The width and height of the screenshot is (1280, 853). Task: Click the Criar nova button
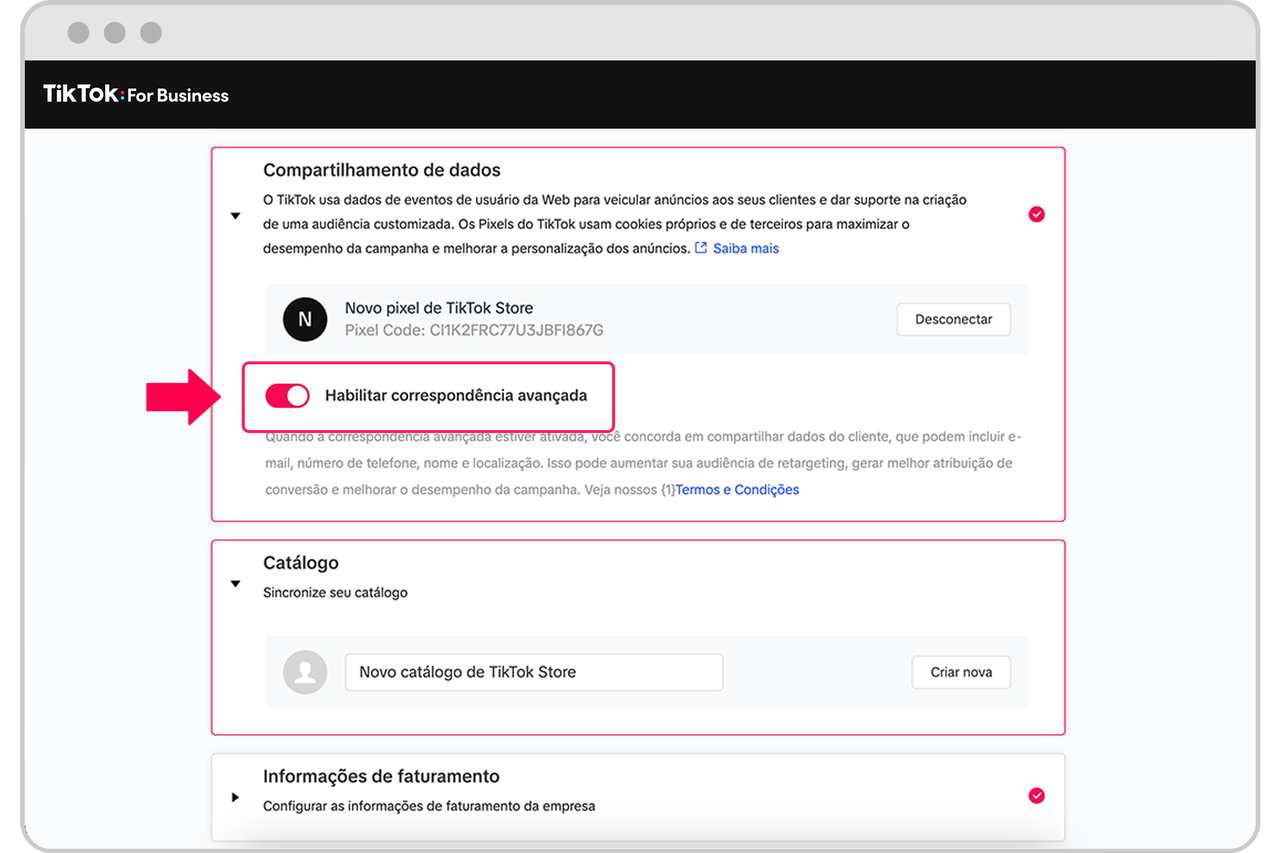(x=961, y=672)
